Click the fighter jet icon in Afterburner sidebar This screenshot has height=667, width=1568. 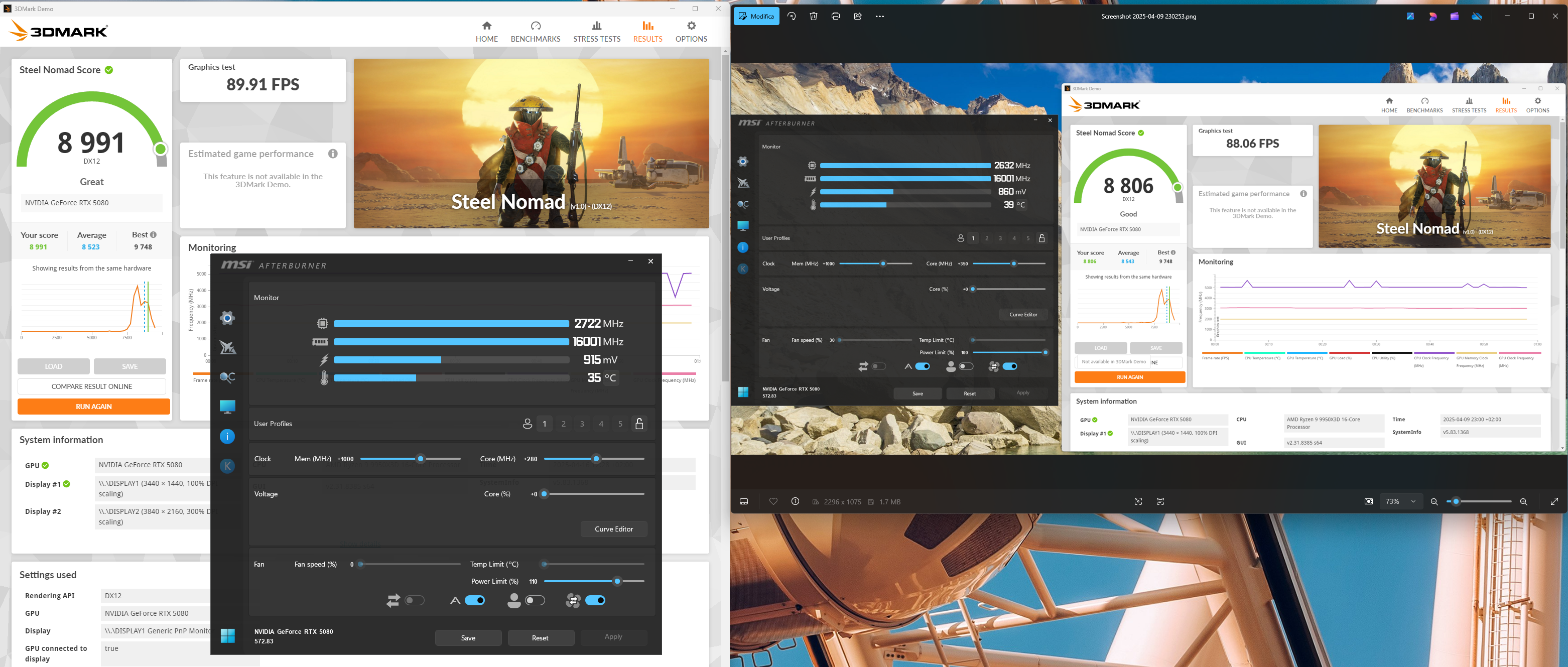pyautogui.click(x=228, y=347)
